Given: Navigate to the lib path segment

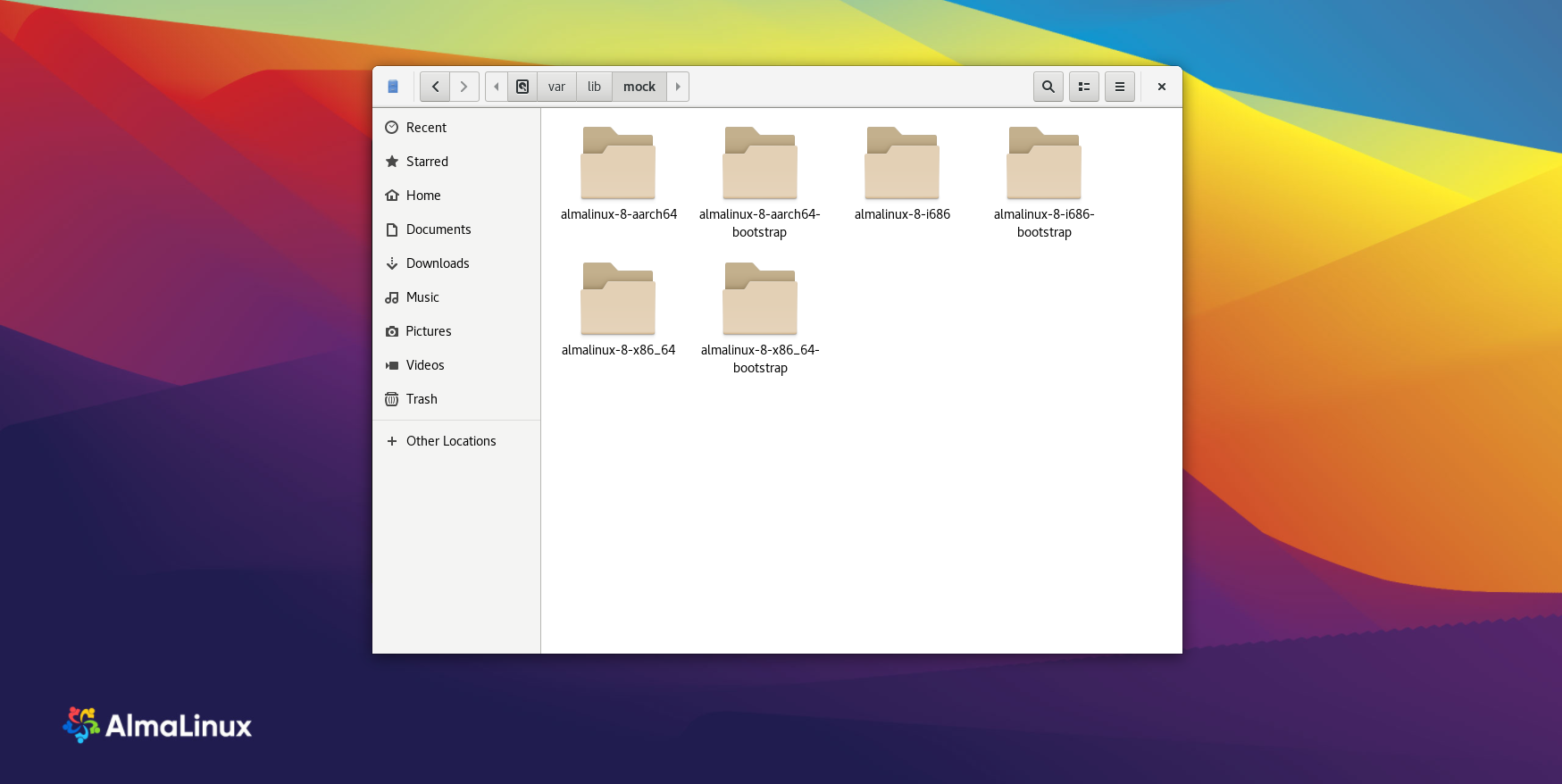Looking at the screenshot, I should [594, 87].
